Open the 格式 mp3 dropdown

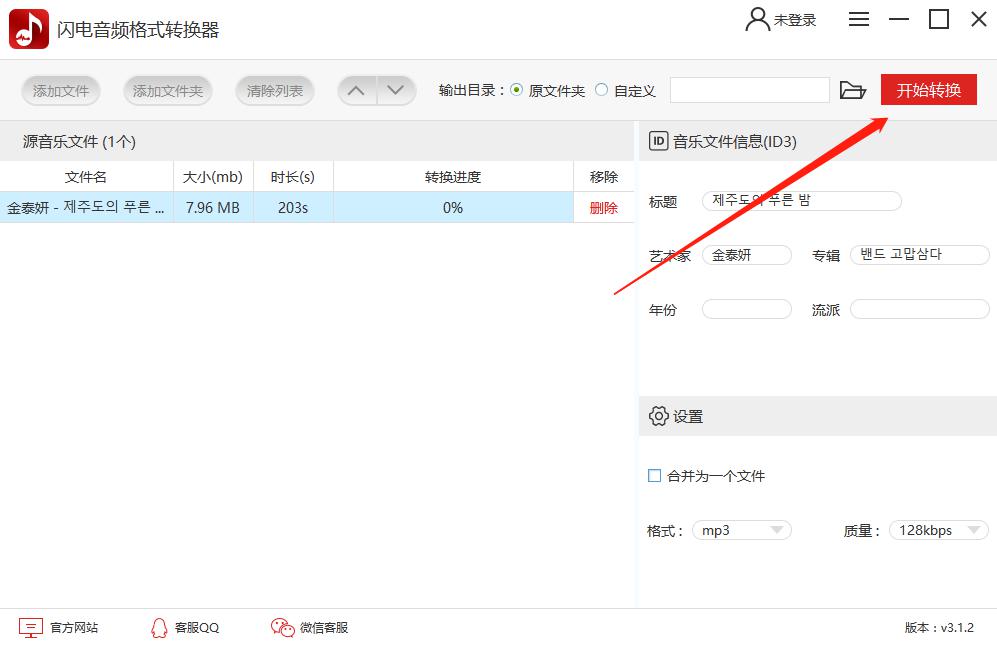(740, 529)
